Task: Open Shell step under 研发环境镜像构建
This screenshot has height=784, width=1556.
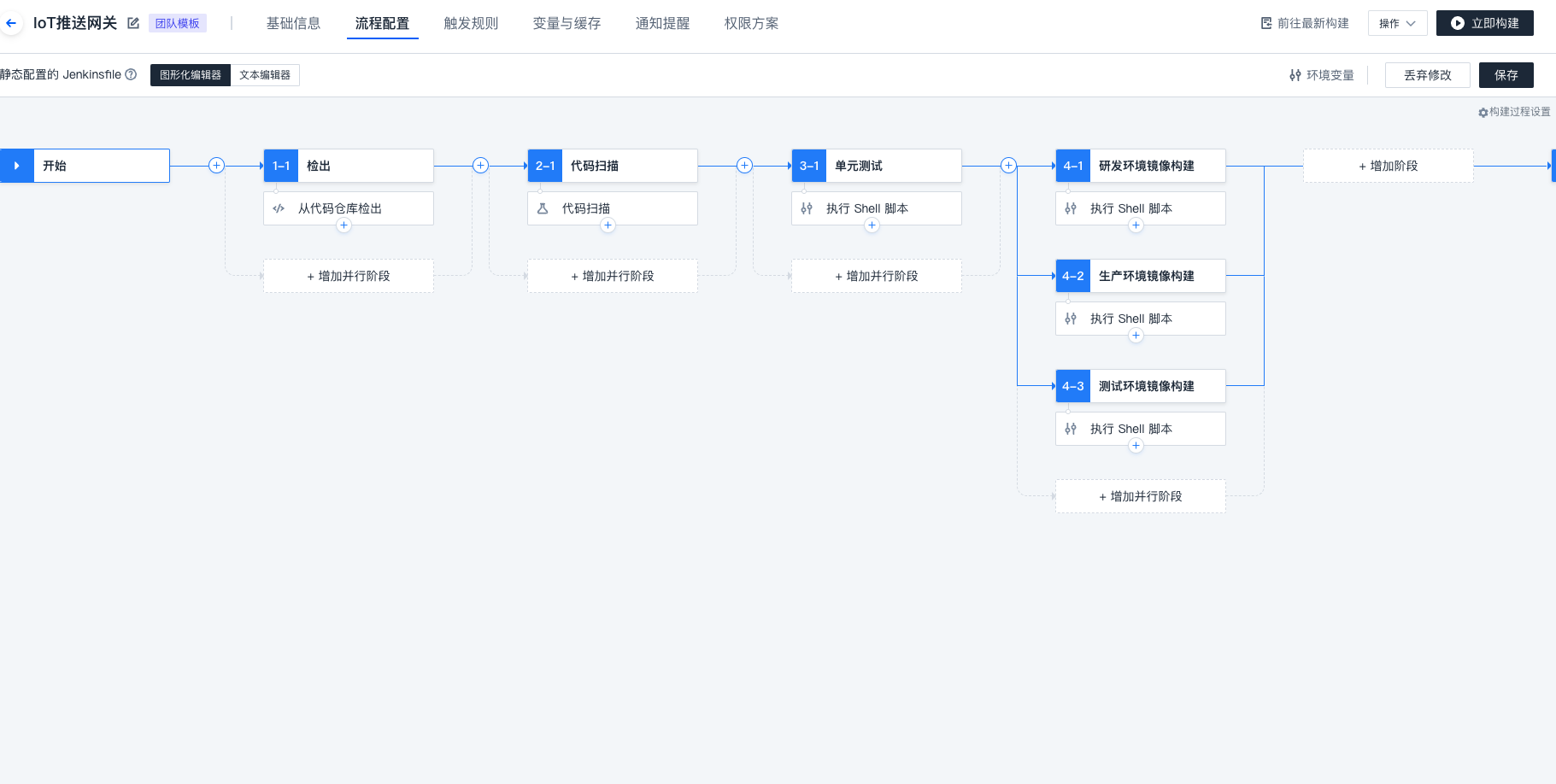Action: [1141, 208]
